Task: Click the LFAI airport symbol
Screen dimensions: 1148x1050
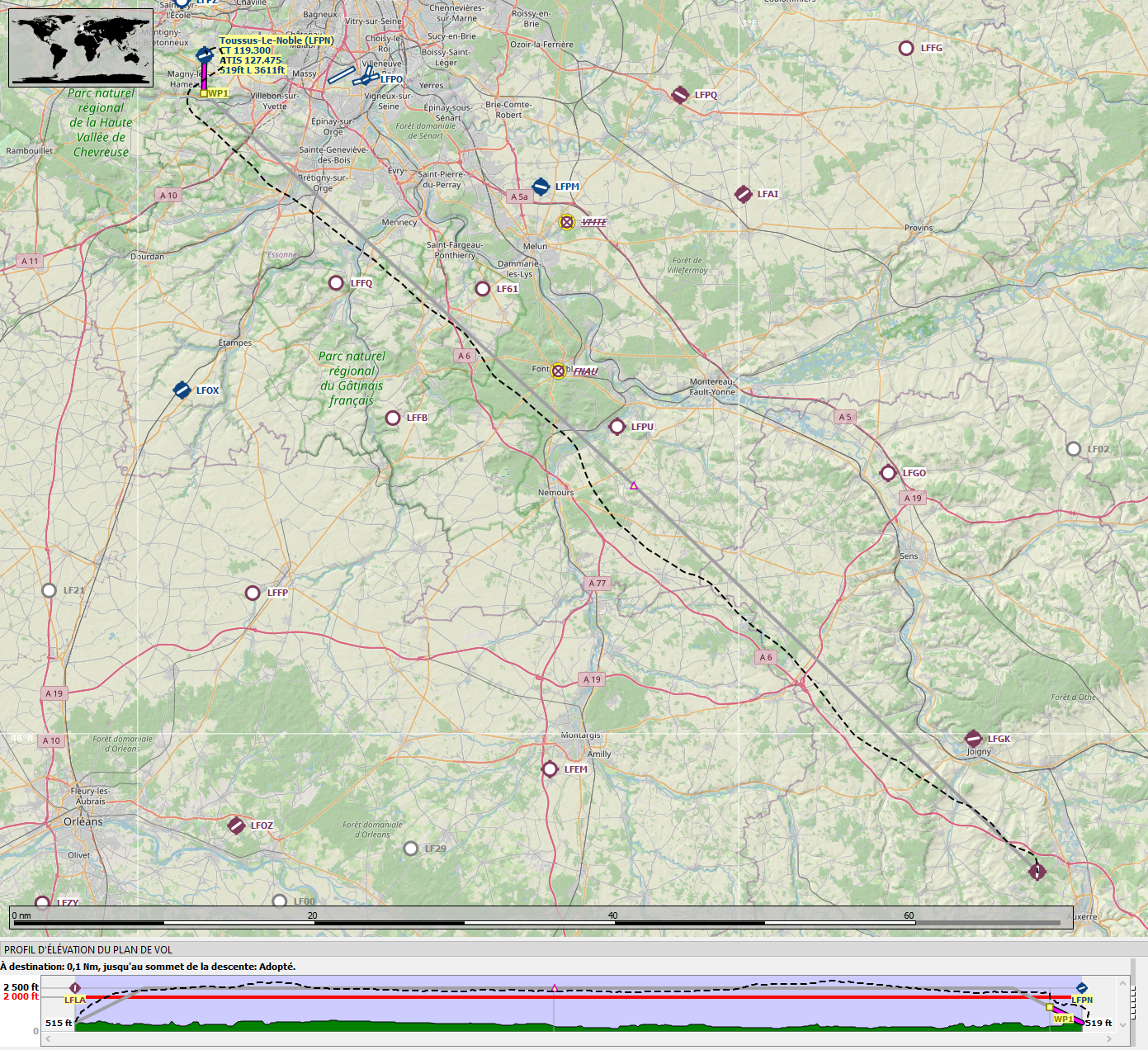Action: (x=743, y=194)
